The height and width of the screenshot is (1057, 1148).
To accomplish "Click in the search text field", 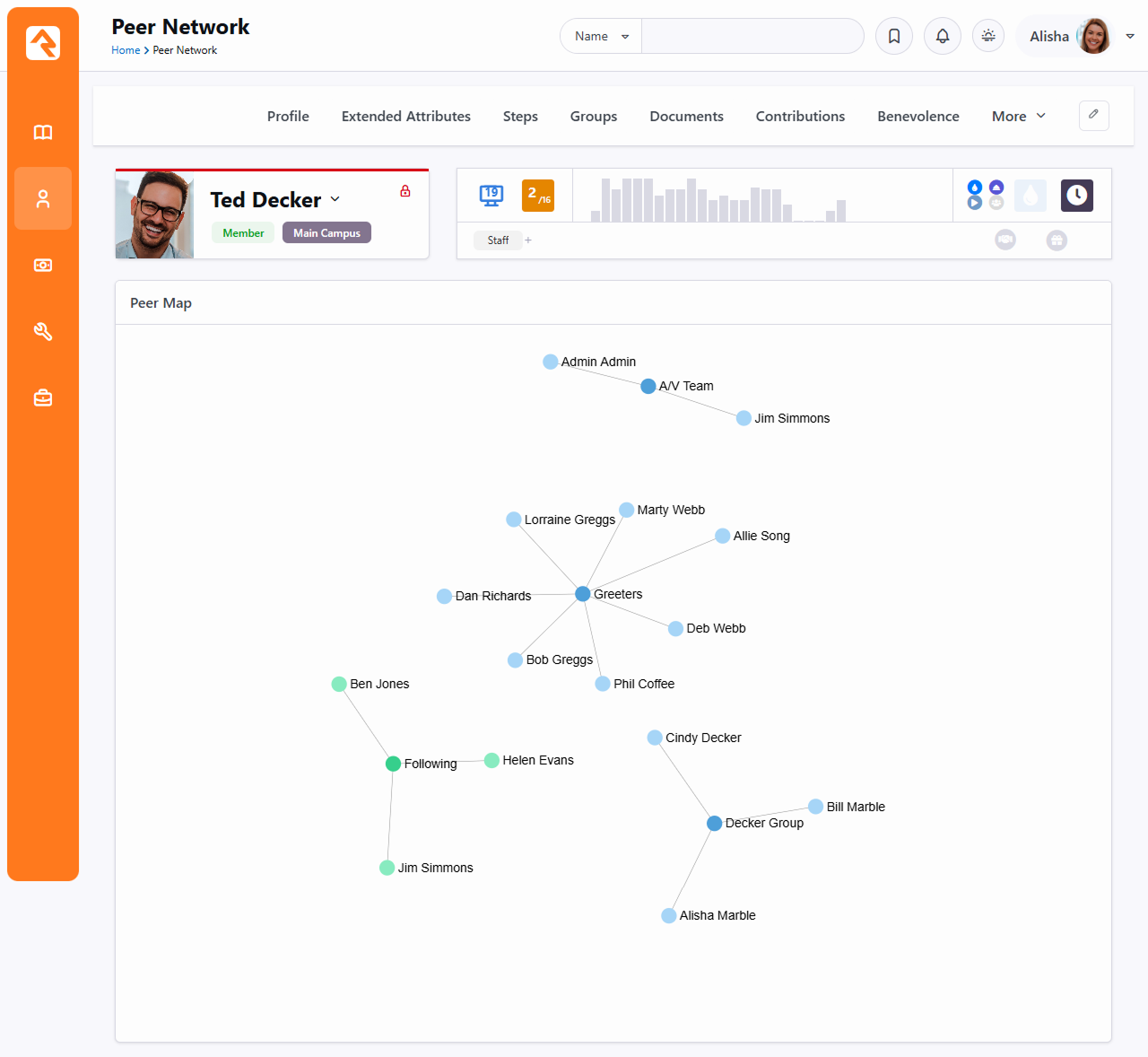I will pyautogui.click(x=752, y=36).
